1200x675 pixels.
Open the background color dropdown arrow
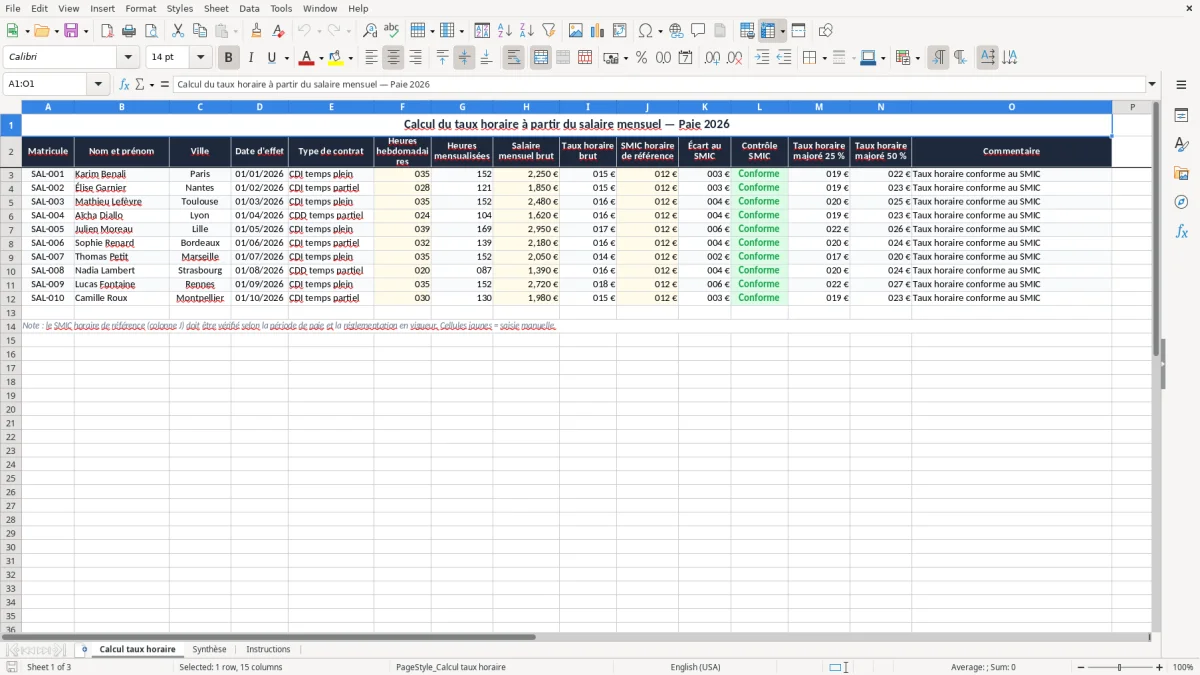coord(350,58)
